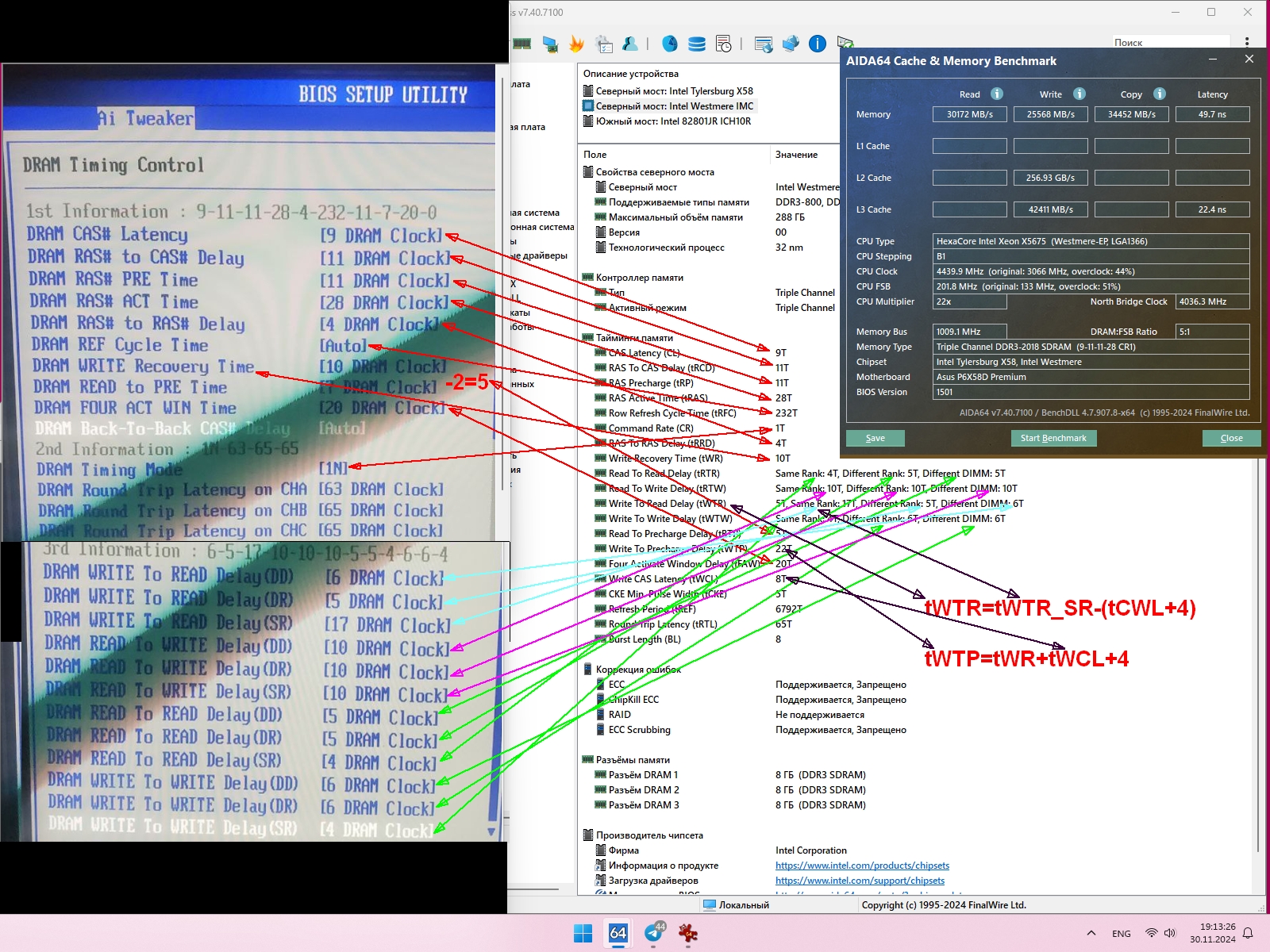Click the monitor with card toolbar icon
1270x952 pixels.
click(x=550, y=44)
